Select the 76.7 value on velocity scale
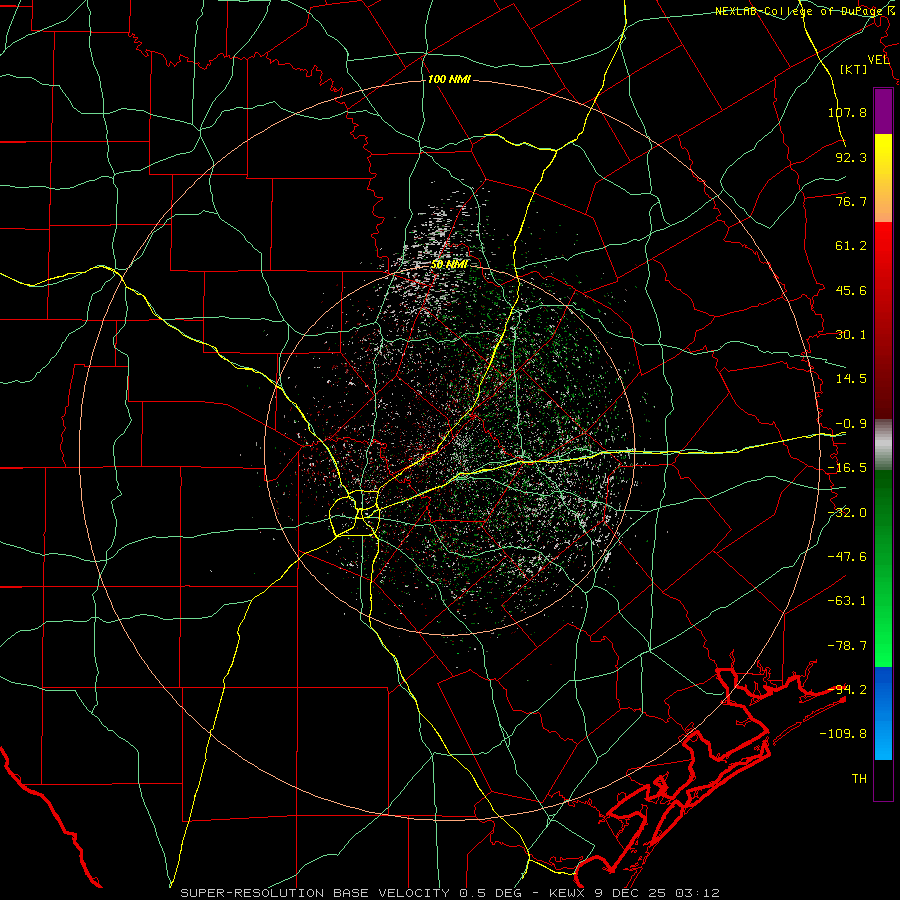 pyautogui.click(x=851, y=201)
